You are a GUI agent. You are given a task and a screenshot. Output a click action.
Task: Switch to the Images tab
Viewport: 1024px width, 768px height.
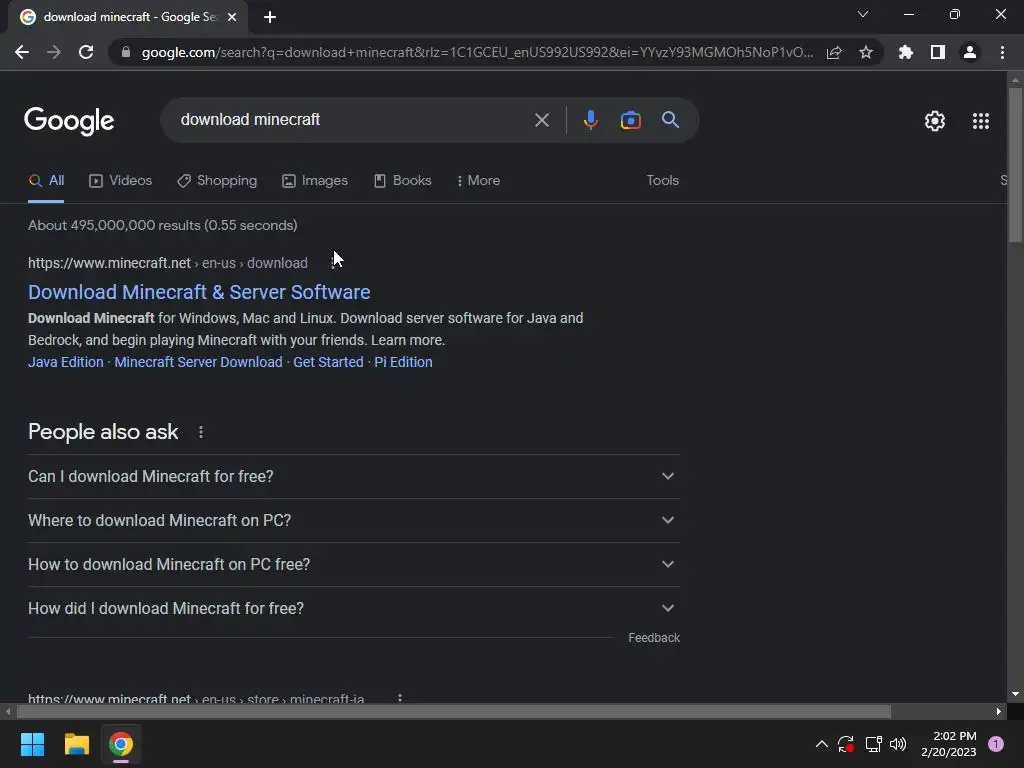pos(315,180)
